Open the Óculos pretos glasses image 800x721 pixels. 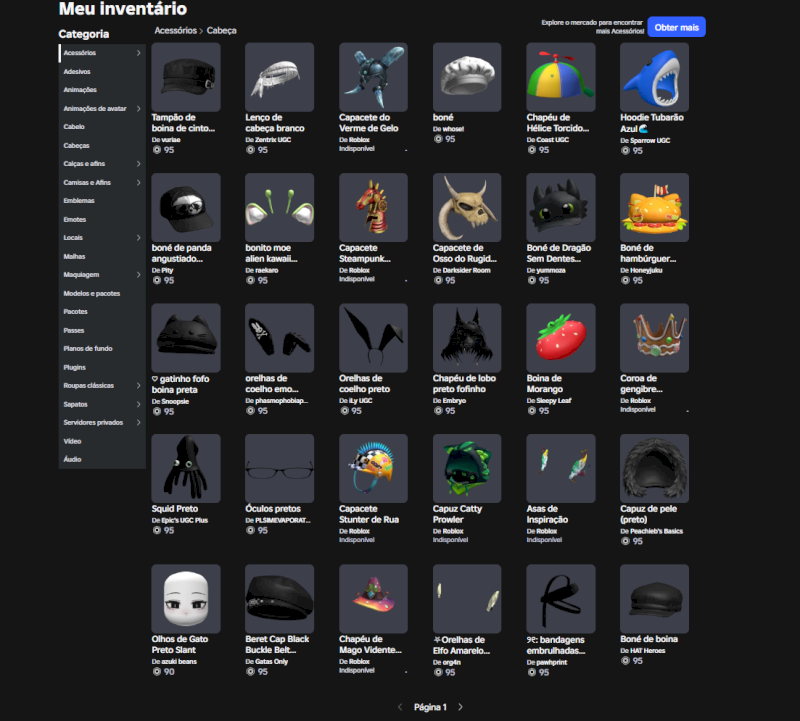(280, 468)
